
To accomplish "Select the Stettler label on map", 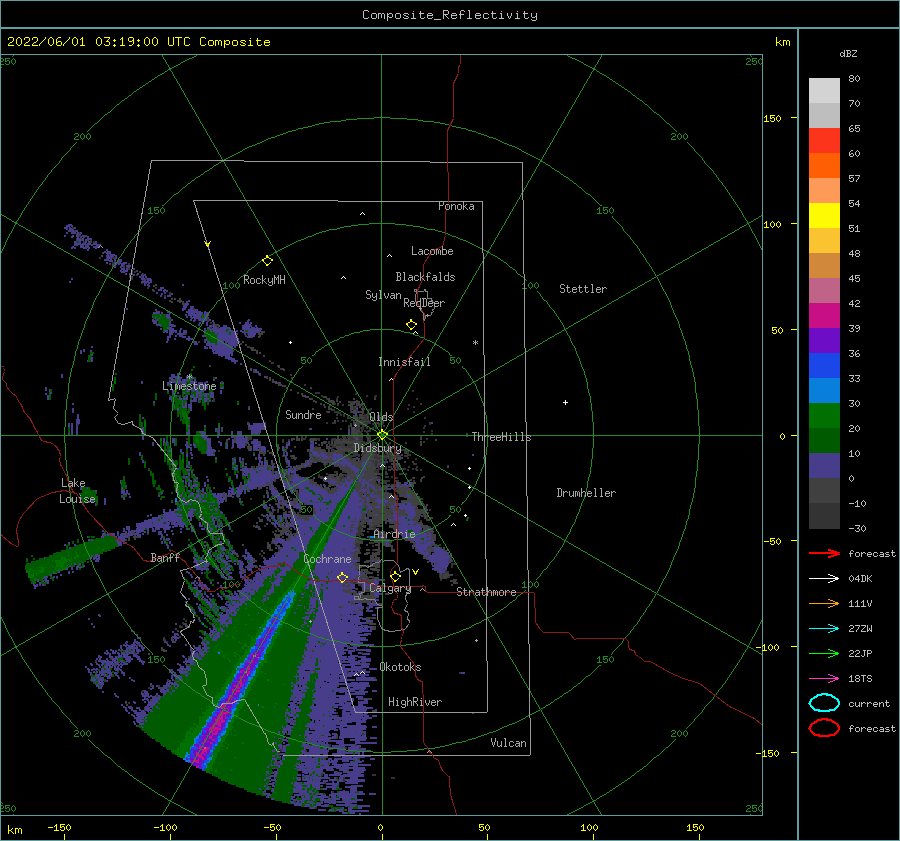I will pyautogui.click(x=583, y=289).
